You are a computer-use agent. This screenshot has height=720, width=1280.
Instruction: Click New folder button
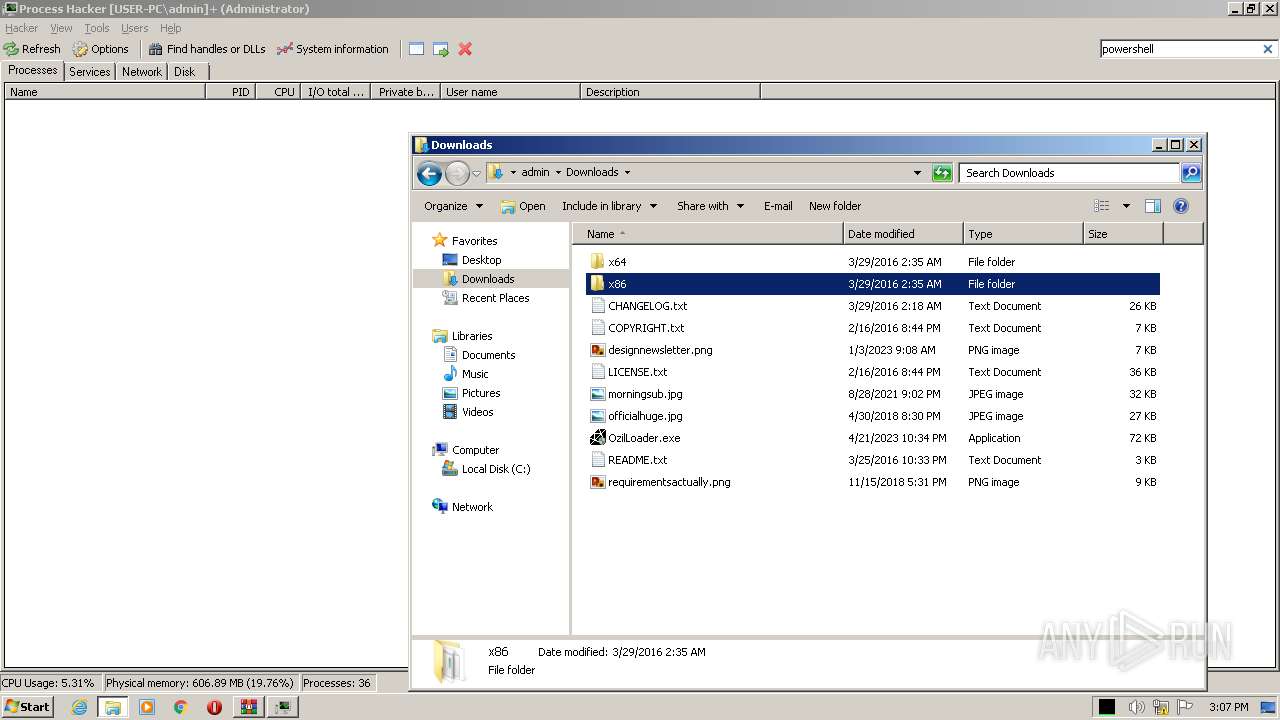(x=835, y=206)
